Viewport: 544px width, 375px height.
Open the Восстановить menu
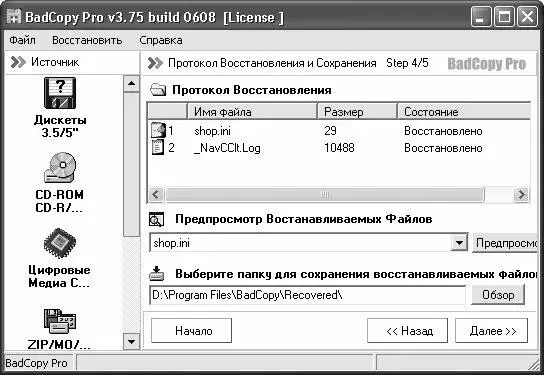click(x=87, y=40)
